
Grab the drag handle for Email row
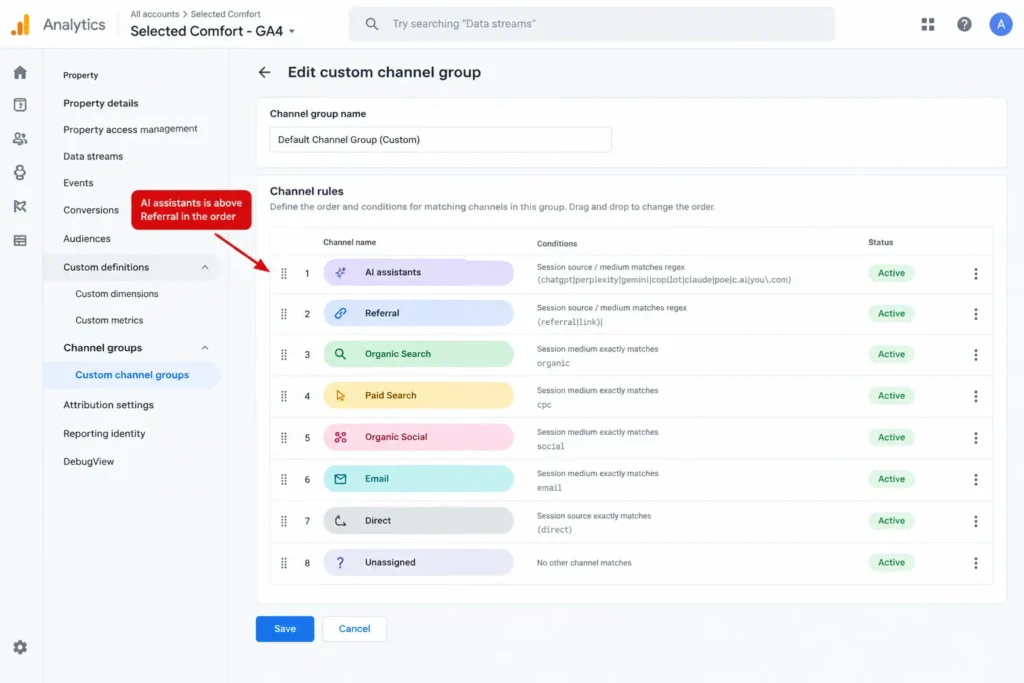pyautogui.click(x=283, y=479)
